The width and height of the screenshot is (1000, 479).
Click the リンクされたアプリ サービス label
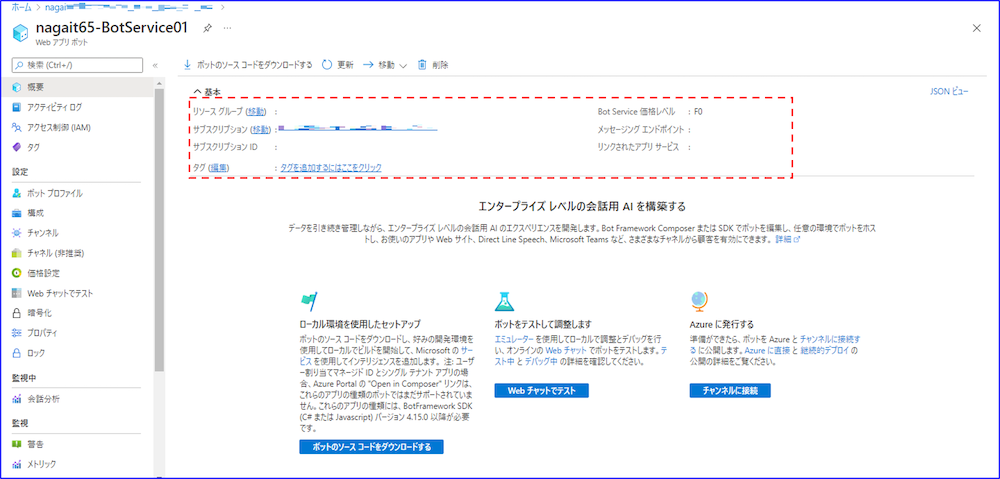pos(638,147)
